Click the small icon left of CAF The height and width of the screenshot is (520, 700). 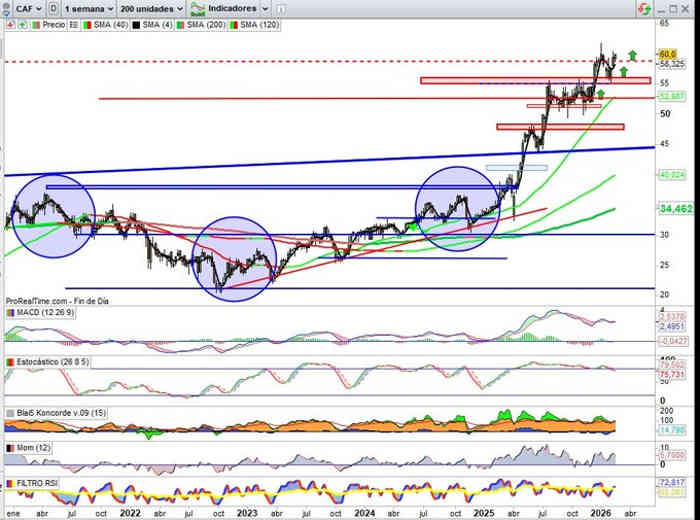pos(8,7)
